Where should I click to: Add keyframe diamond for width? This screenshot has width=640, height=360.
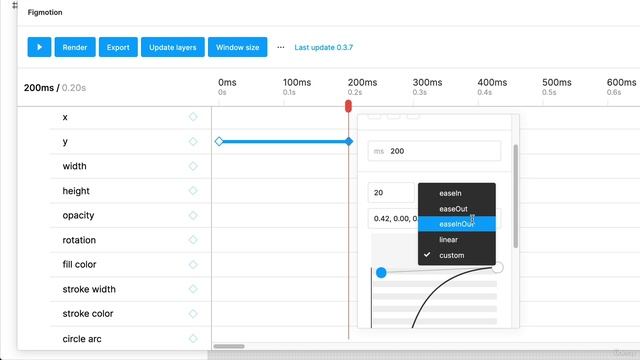click(193, 166)
